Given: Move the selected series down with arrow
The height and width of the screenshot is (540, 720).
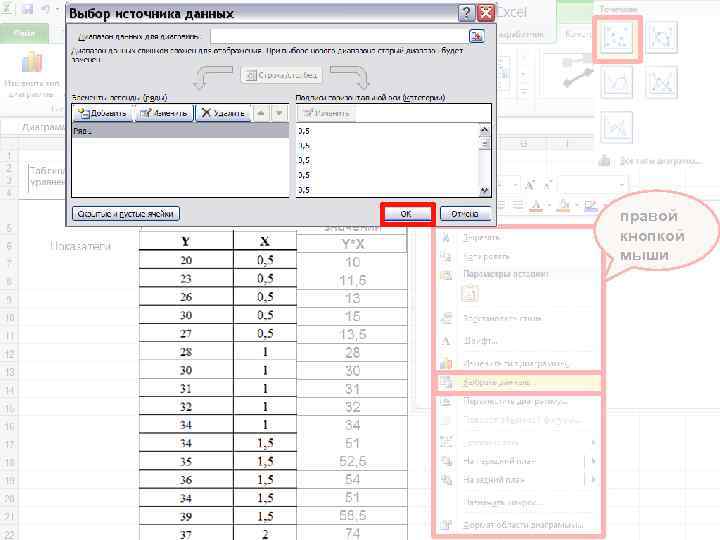Looking at the screenshot, I should pyautogui.click(x=279, y=113).
